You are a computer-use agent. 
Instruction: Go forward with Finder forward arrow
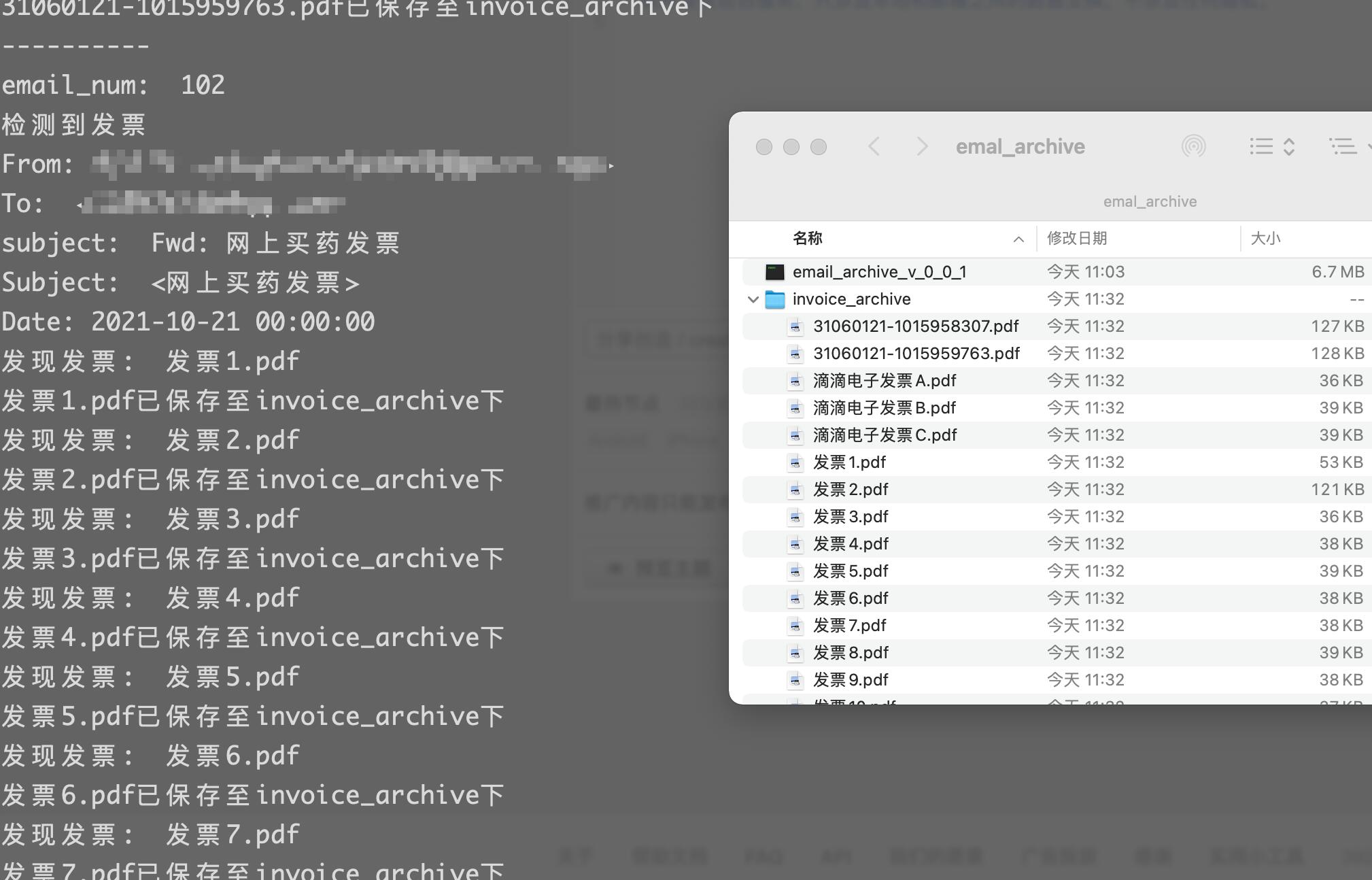922,146
